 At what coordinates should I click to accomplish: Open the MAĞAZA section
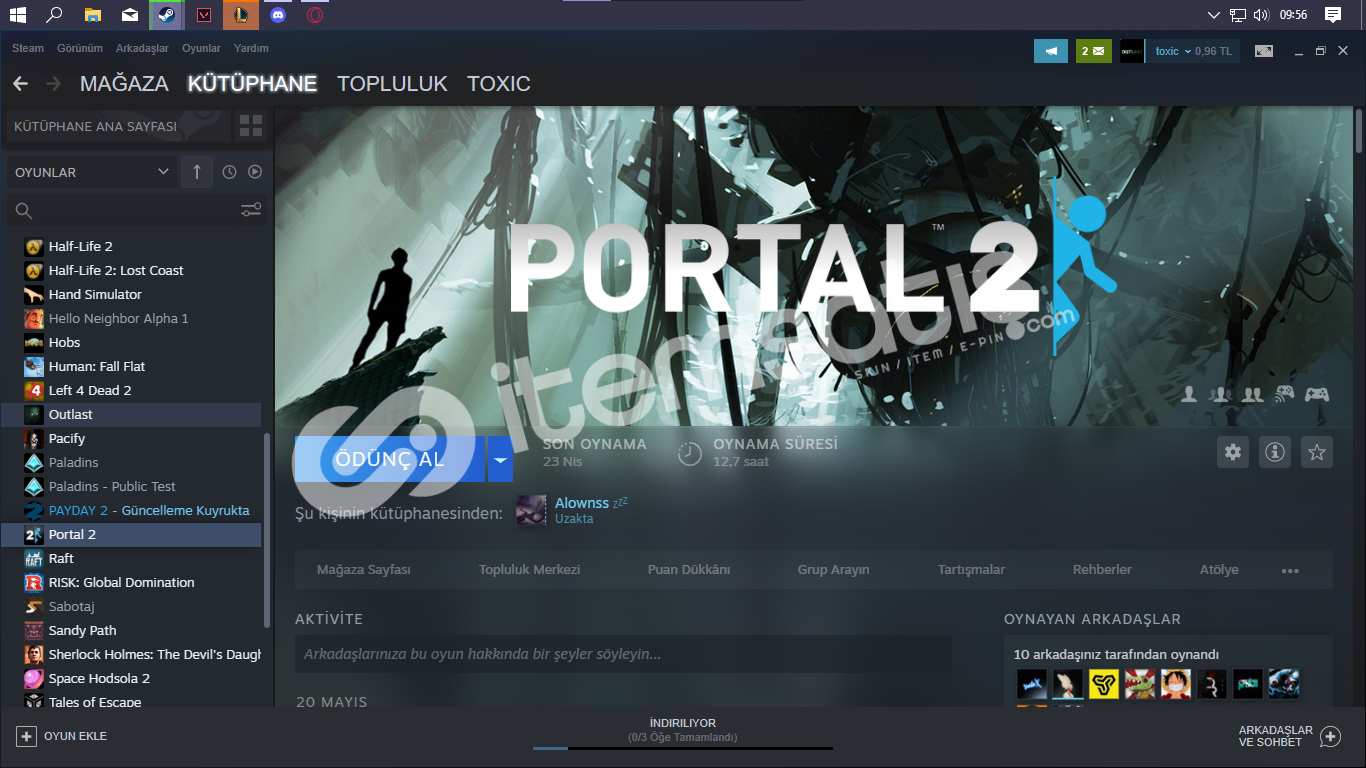point(124,84)
